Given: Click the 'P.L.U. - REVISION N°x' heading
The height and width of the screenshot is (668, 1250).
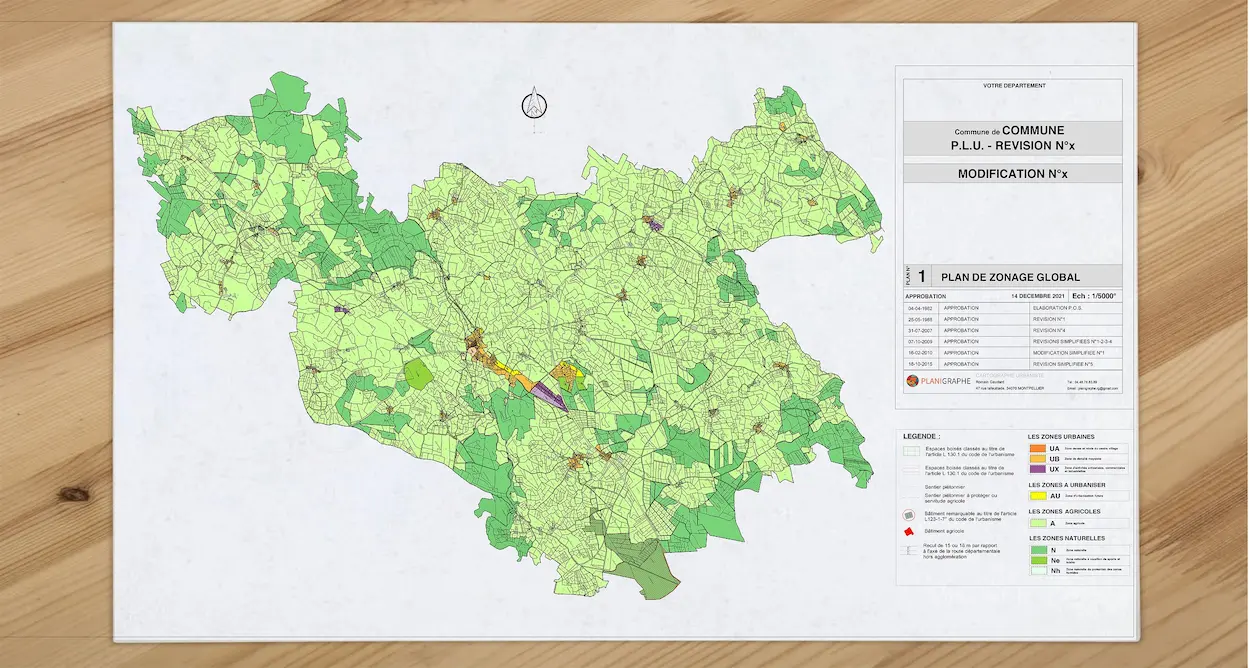Looking at the screenshot, I should [x=1012, y=146].
